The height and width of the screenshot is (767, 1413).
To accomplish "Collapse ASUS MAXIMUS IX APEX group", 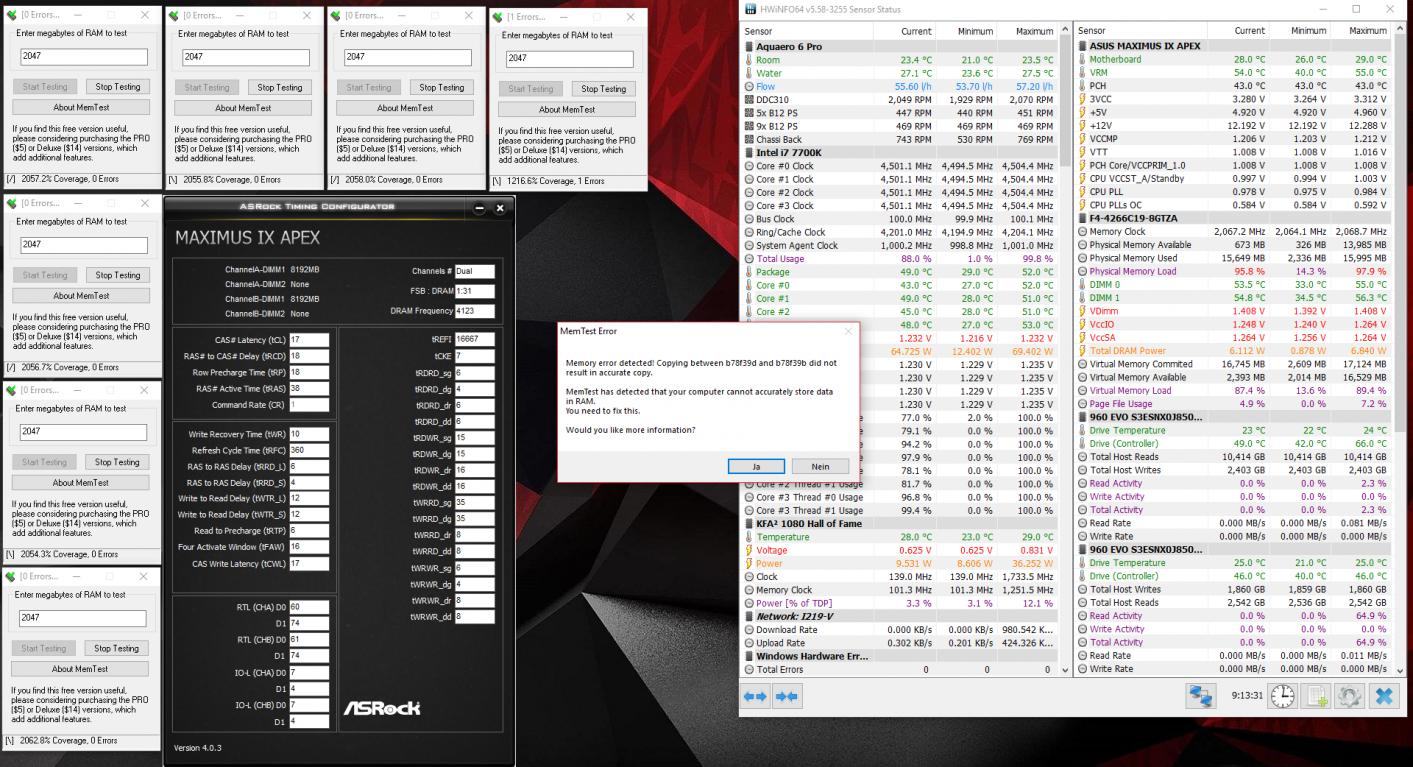I will point(1081,47).
